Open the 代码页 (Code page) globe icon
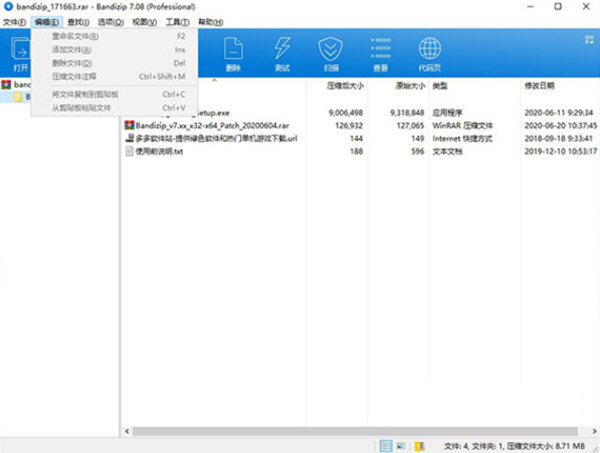The image size is (600, 453). tap(431, 53)
